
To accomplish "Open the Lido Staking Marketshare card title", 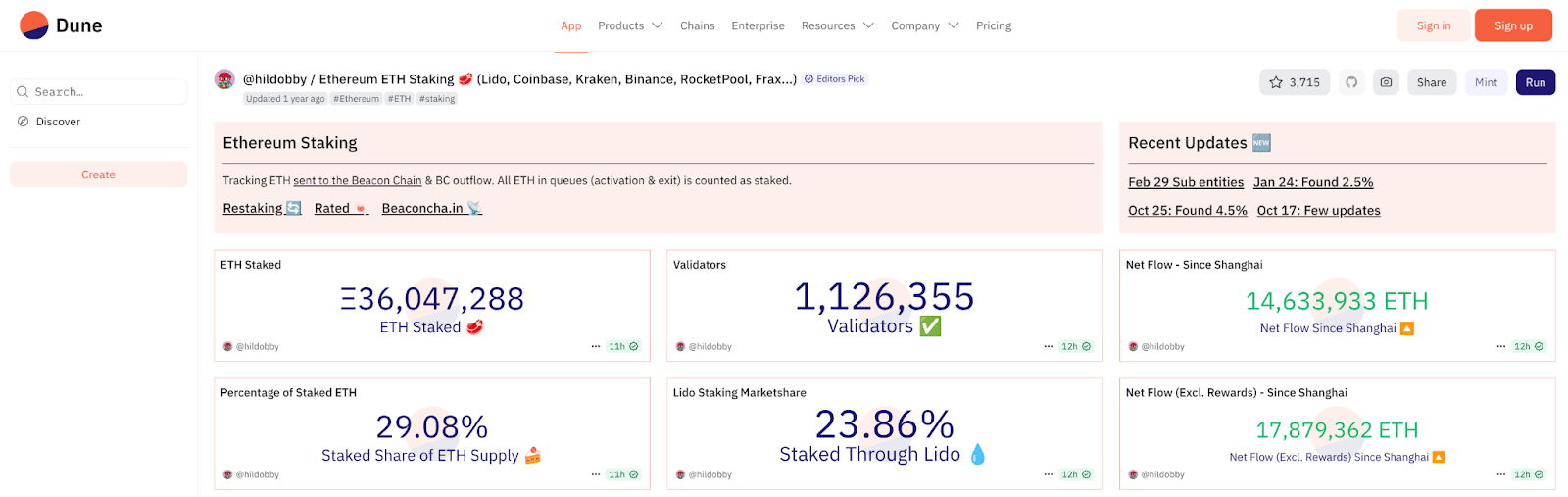I will coord(740,393).
